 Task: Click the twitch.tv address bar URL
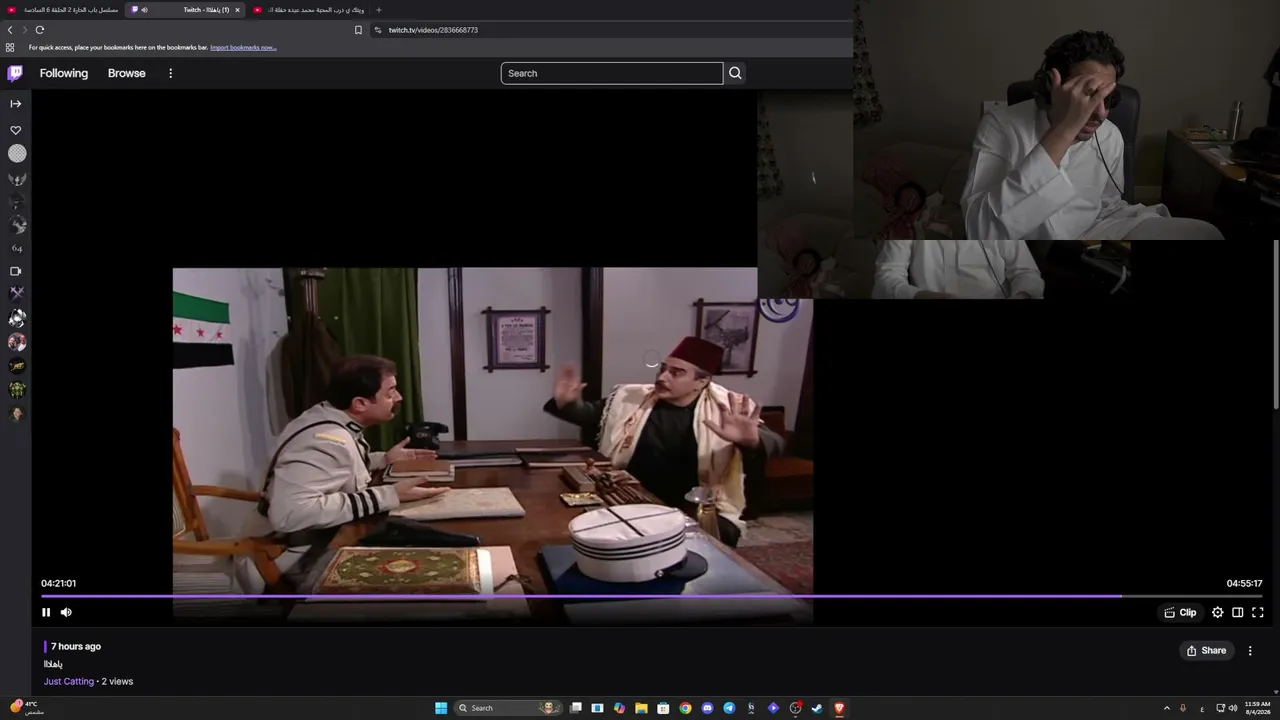(x=433, y=30)
